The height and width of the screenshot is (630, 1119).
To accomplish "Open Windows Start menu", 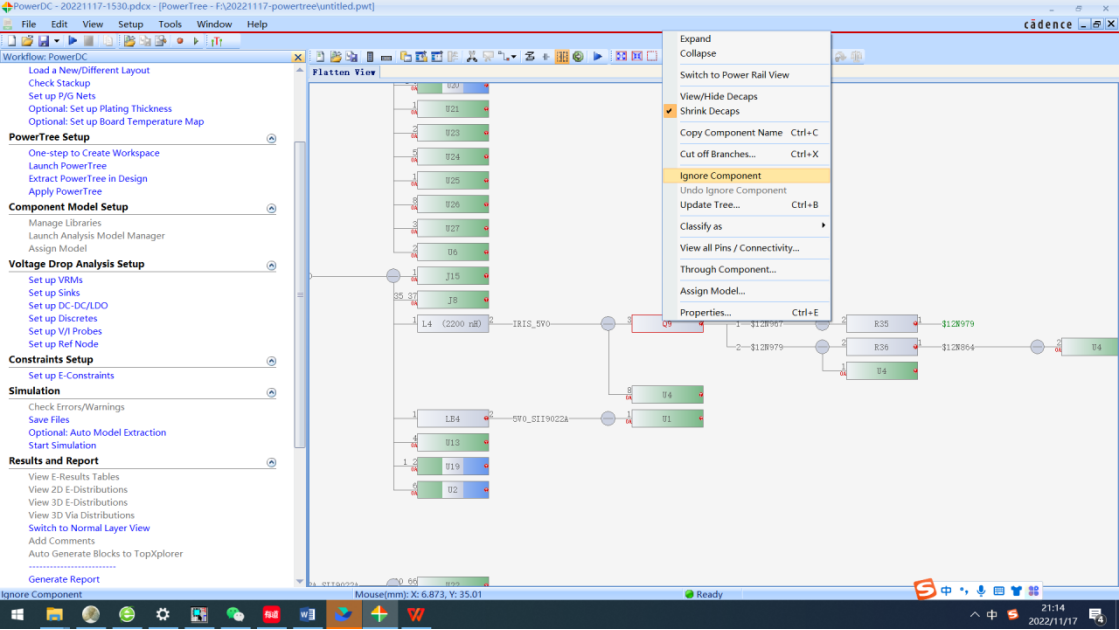I will [17, 614].
